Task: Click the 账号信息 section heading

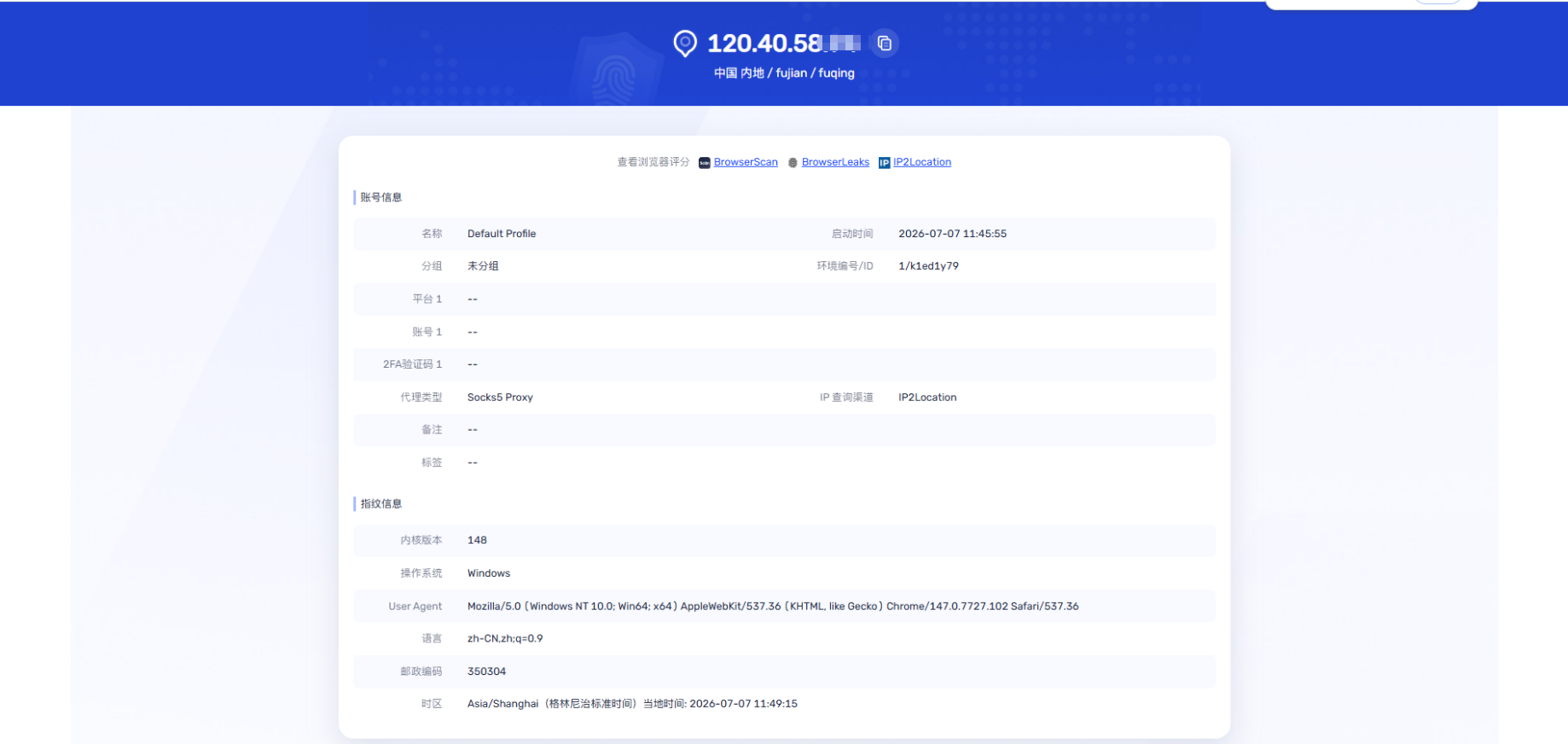Action: (x=380, y=198)
